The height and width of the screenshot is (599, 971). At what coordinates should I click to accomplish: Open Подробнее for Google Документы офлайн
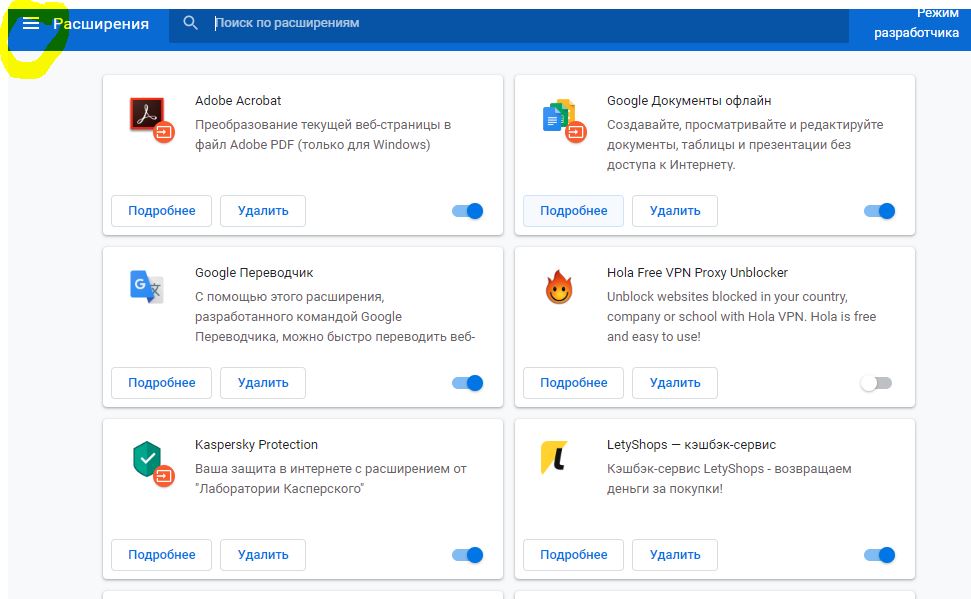click(x=573, y=211)
